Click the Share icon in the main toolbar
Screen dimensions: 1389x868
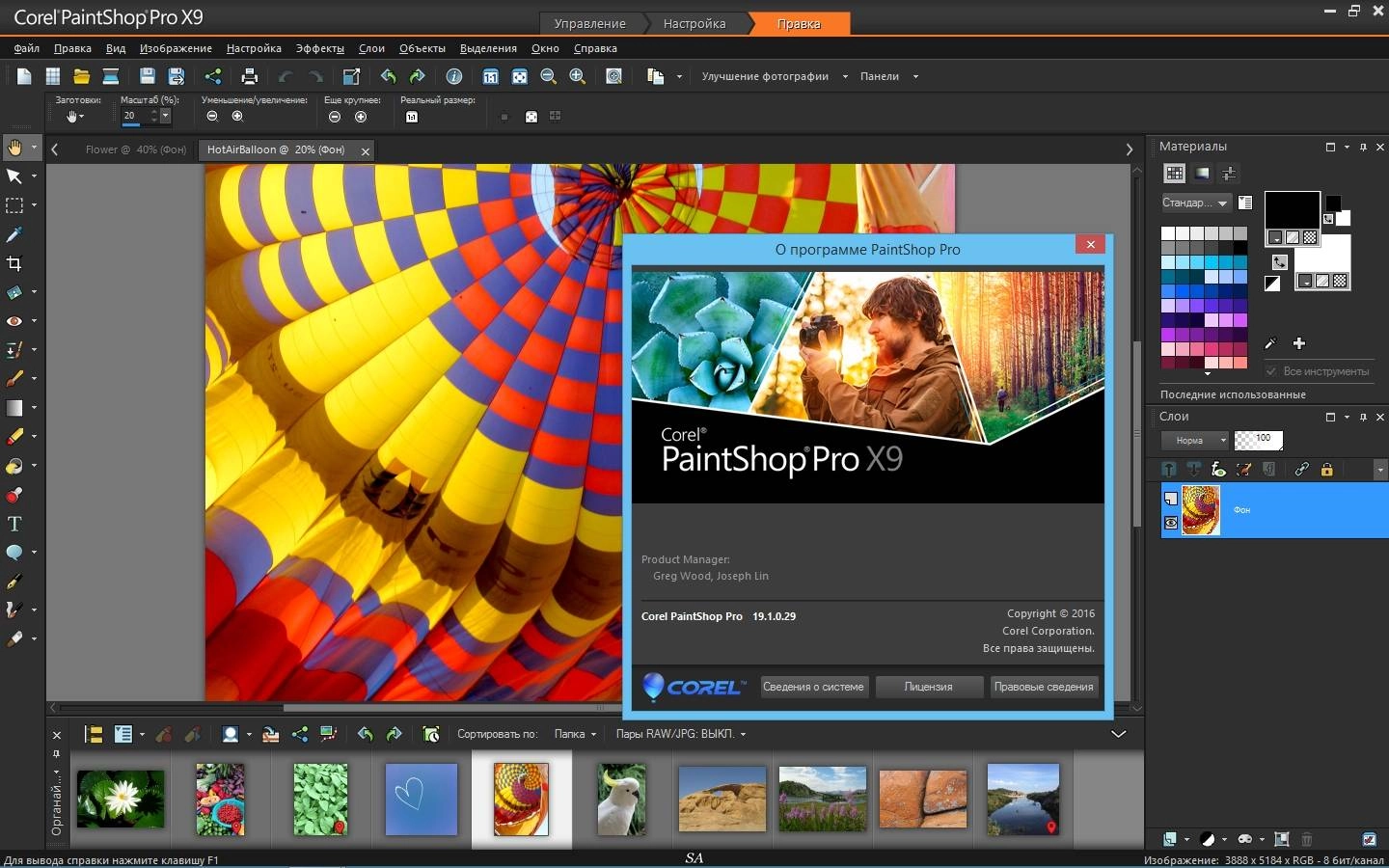coord(212,76)
